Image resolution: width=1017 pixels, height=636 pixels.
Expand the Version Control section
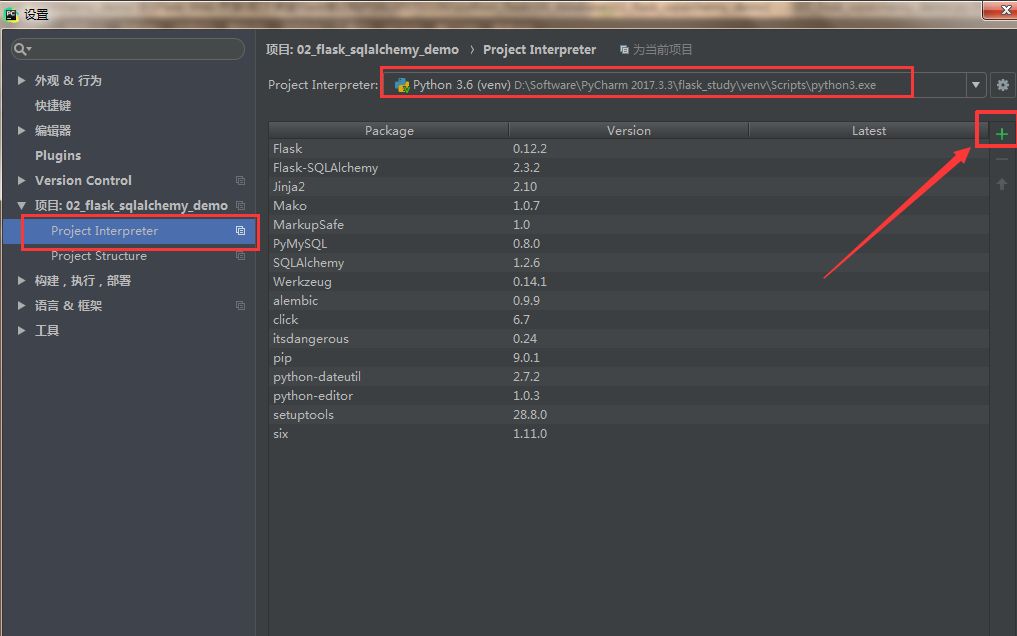click(x=21, y=180)
